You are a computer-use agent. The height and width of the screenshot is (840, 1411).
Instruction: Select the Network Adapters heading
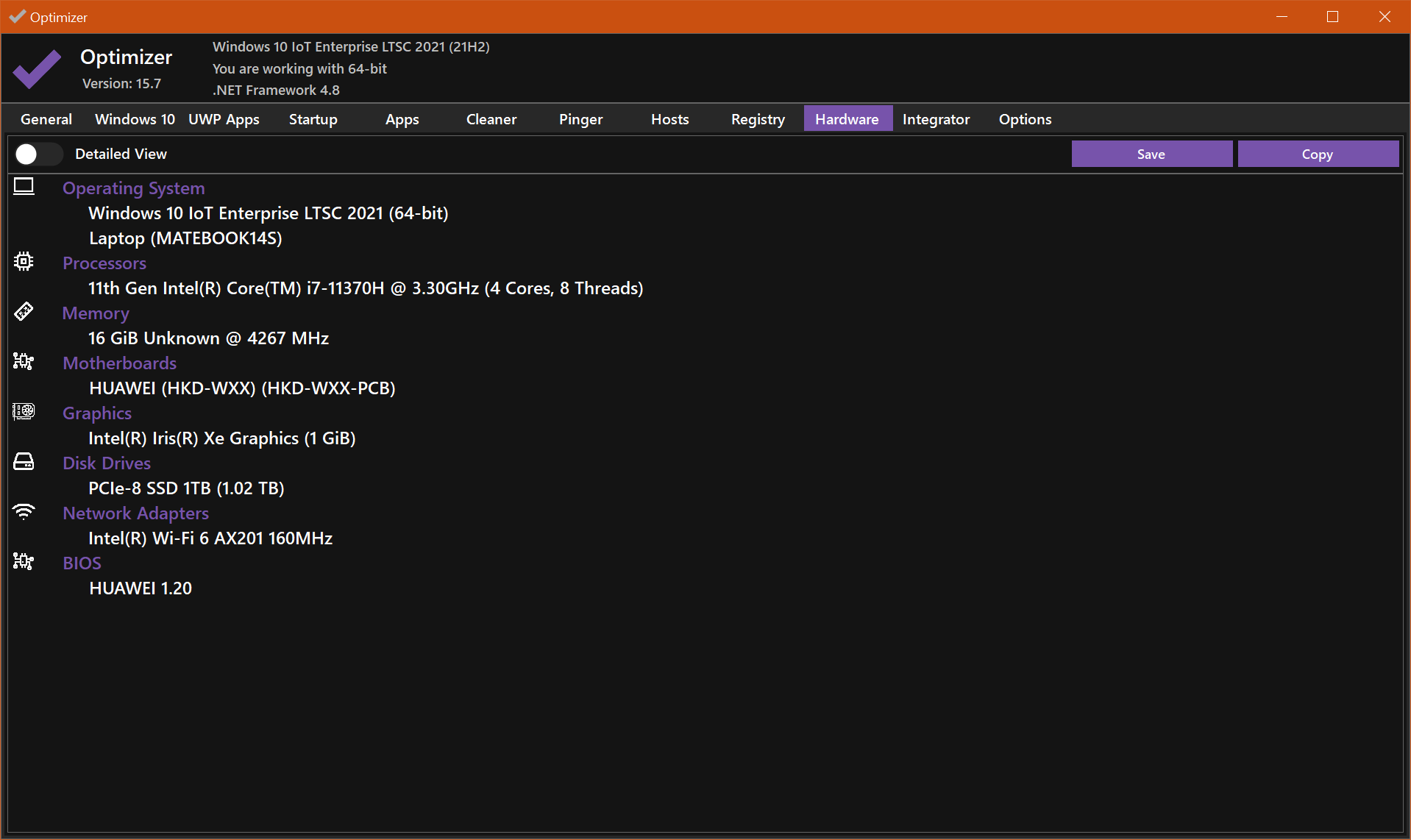click(x=135, y=513)
